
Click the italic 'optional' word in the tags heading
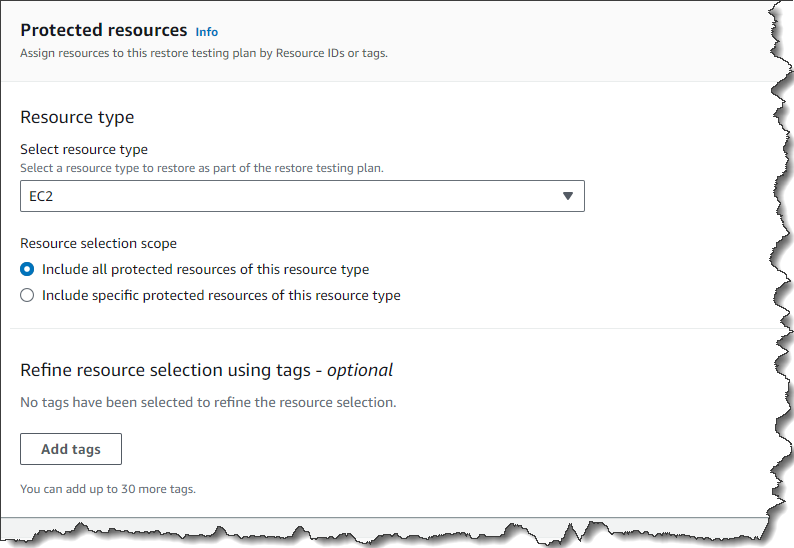pyautogui.click(x=360, y=370)
